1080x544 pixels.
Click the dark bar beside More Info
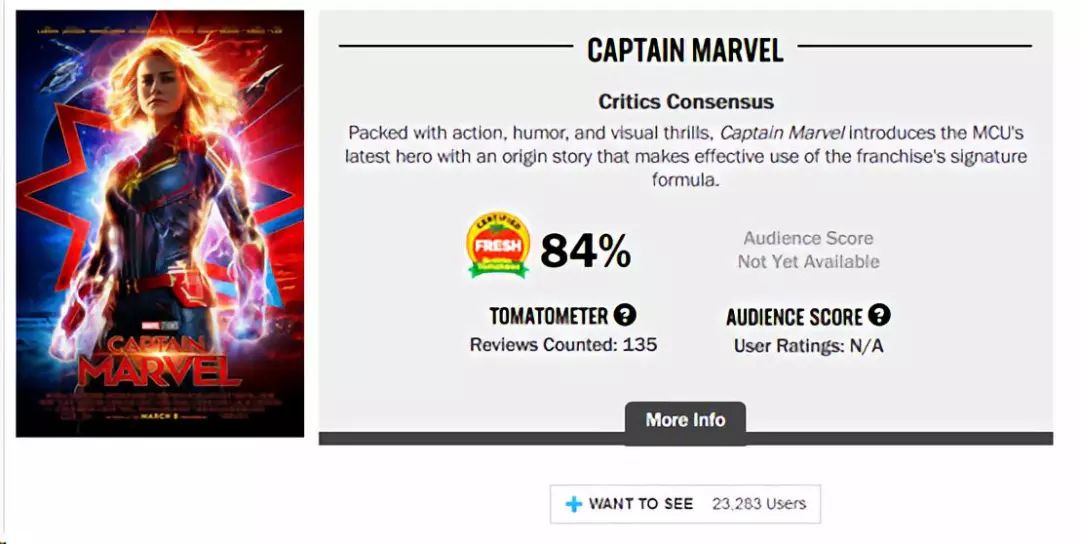tap(900, 438)
